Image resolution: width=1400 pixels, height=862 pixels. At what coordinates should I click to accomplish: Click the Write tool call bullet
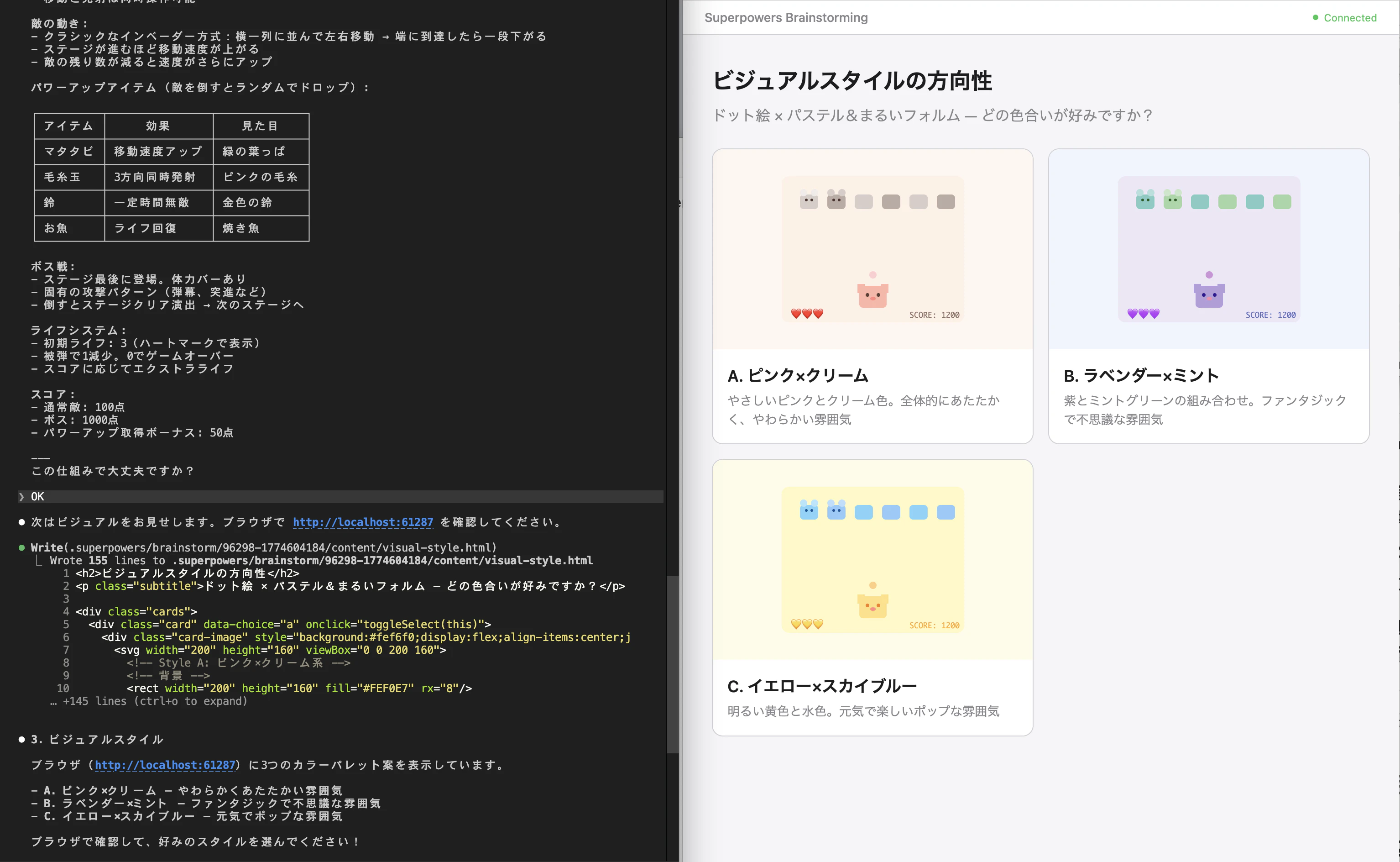click(21, 548)
